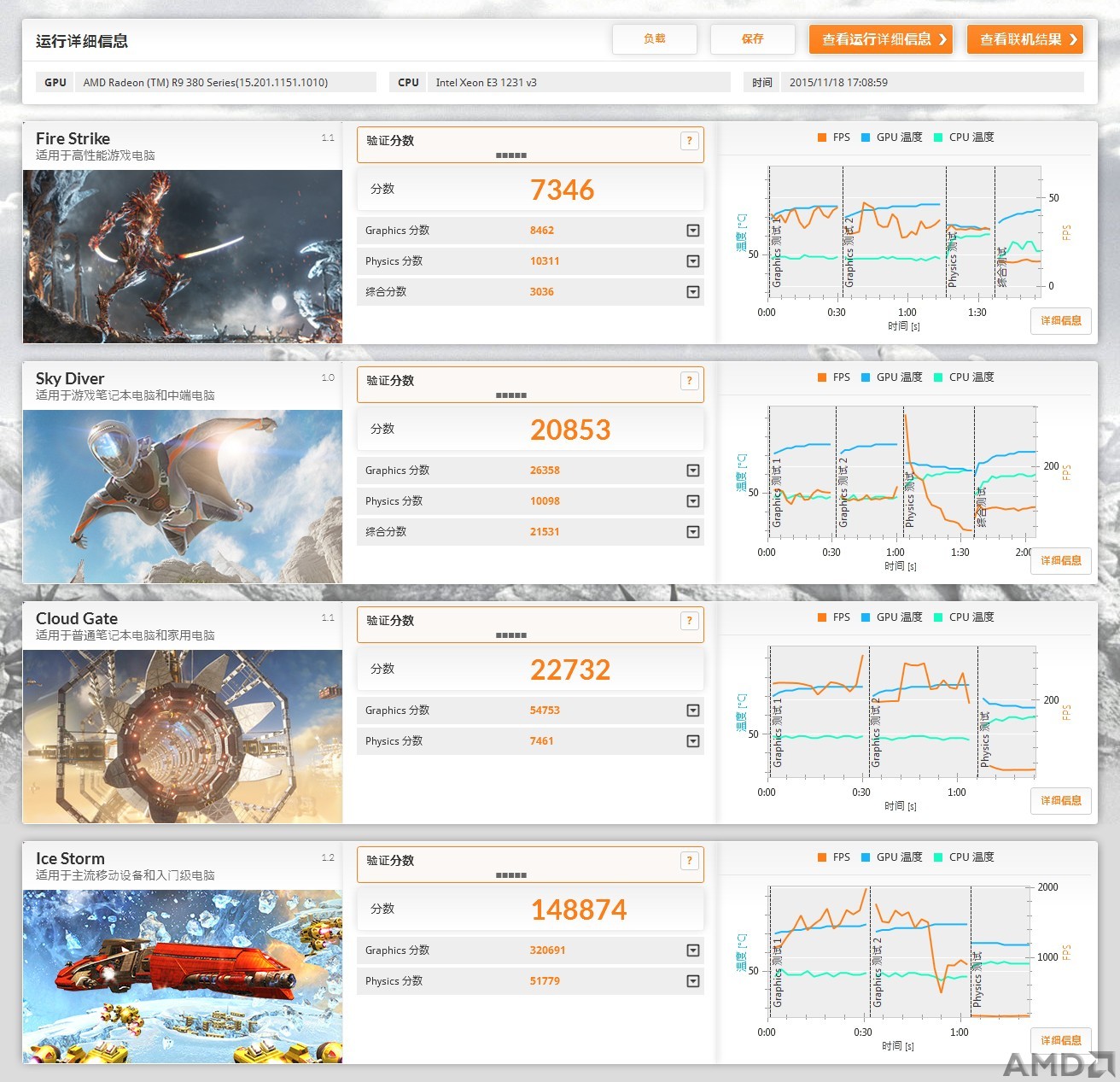1120x1082 pixels.
Task: Click the Fire Strike performance graph
Action: 903,232
